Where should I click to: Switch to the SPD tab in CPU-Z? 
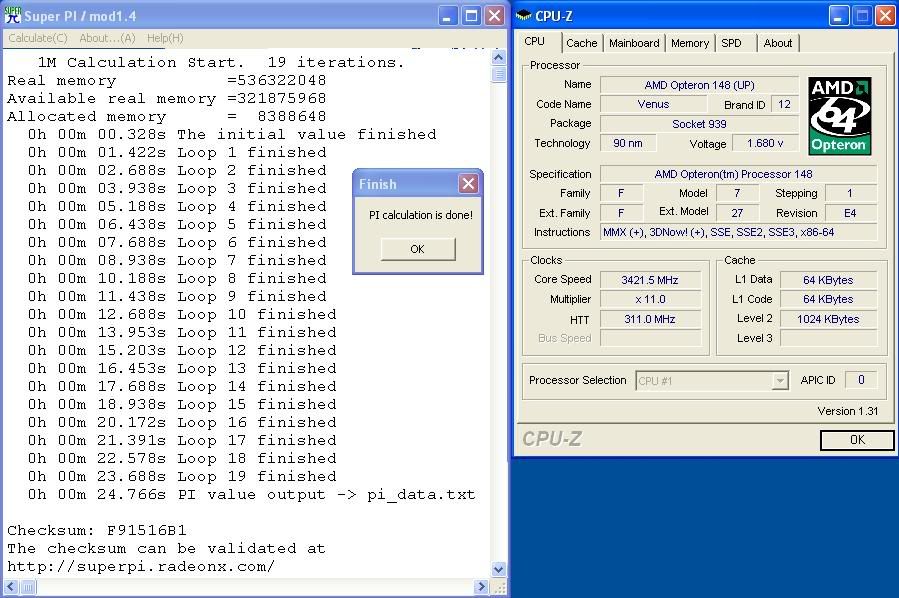[x=731, y=43]
